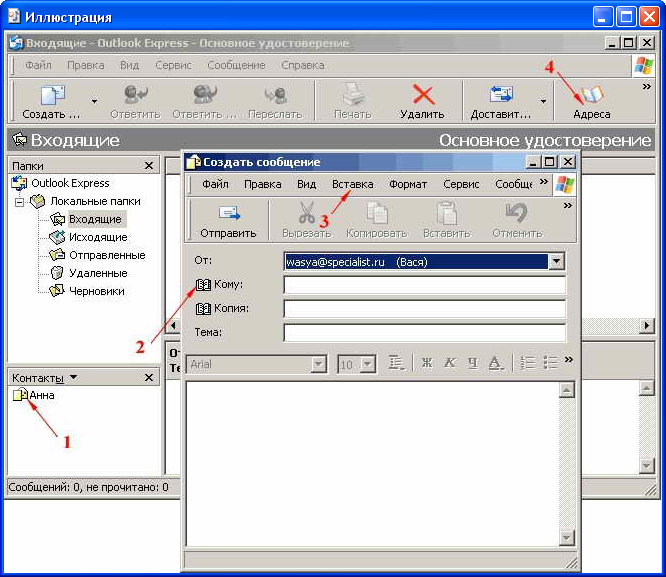This screenshot has height=577, width=666.
Task: Close the Контакты pane
Action: pos(149,377)
